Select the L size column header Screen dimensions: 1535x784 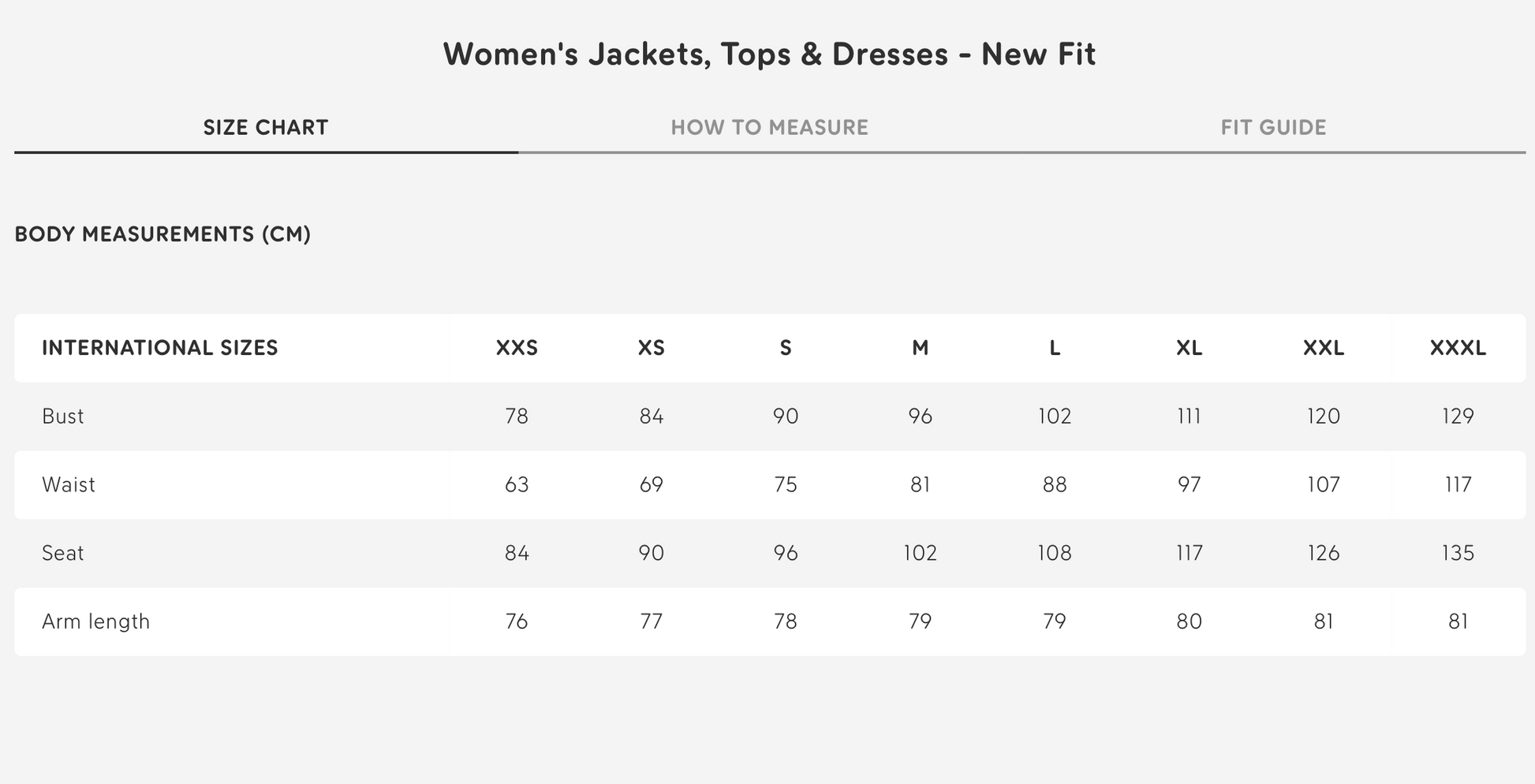(x=1055, y=348)
